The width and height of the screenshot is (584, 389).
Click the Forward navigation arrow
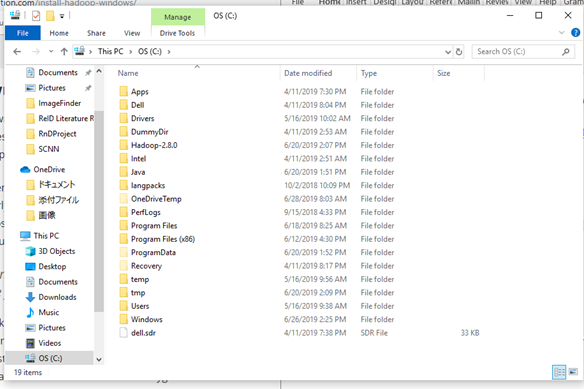pyautogui.click(x=36, y=51)
